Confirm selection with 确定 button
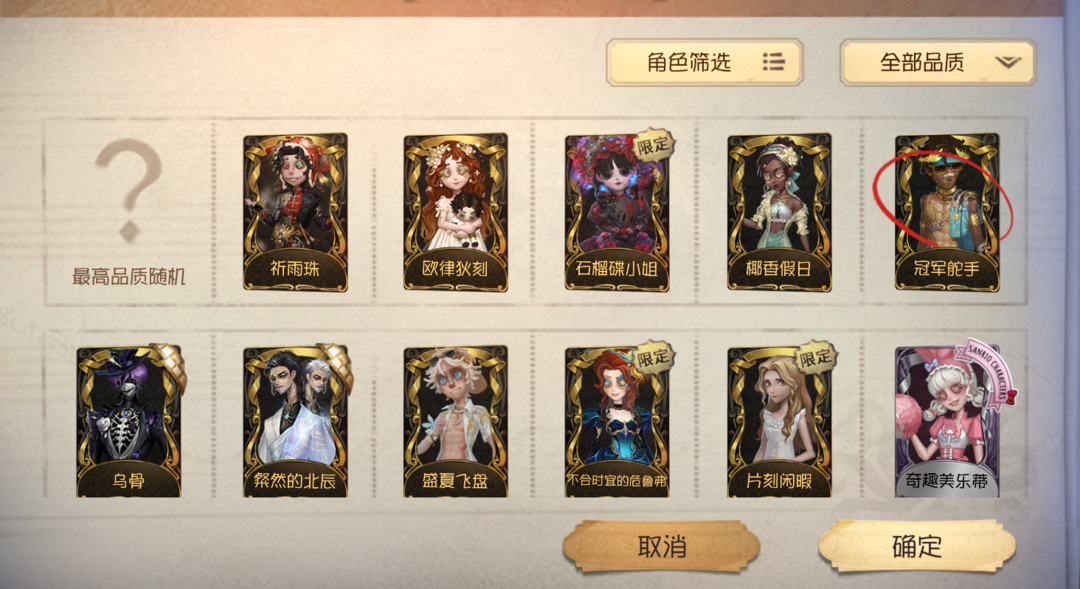The width and height of the screenshot is (1080, 589). click(x=917, y=546)
